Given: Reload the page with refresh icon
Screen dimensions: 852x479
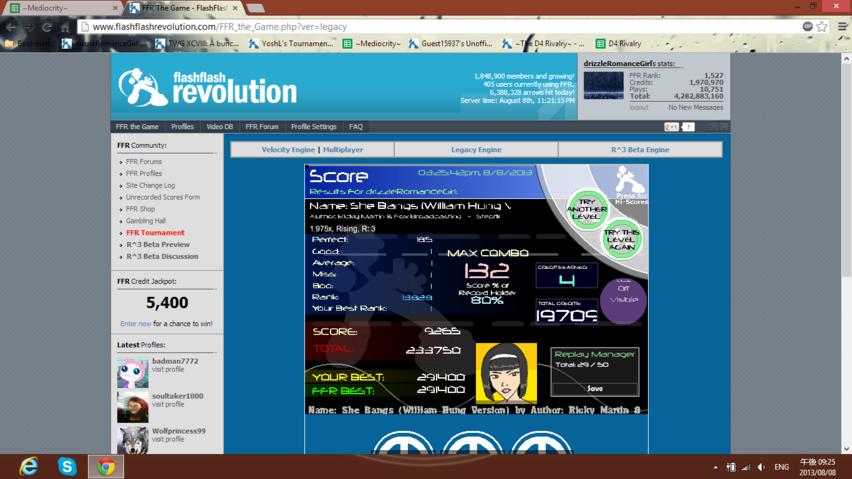Looking at the screenshot, I should [x=47, y=27].
